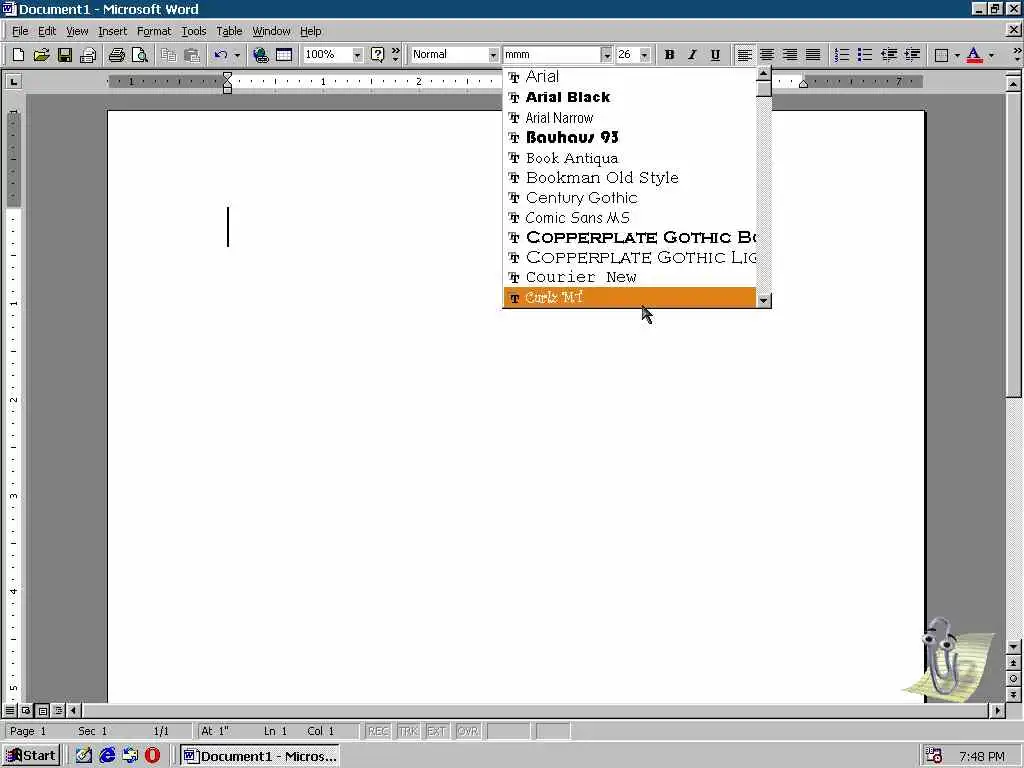Toggle italic formatting

pos(692,55)
